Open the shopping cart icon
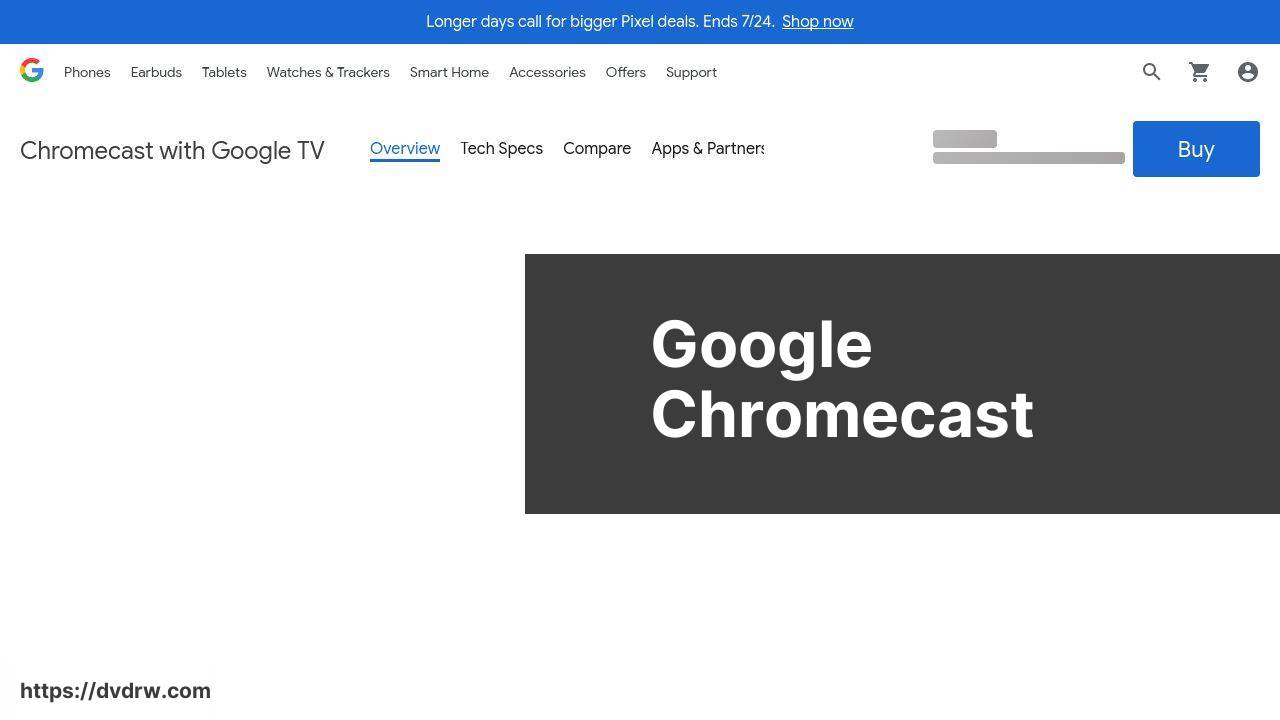The width and height of the screenshot is (1280, 720). [1200, 72]
